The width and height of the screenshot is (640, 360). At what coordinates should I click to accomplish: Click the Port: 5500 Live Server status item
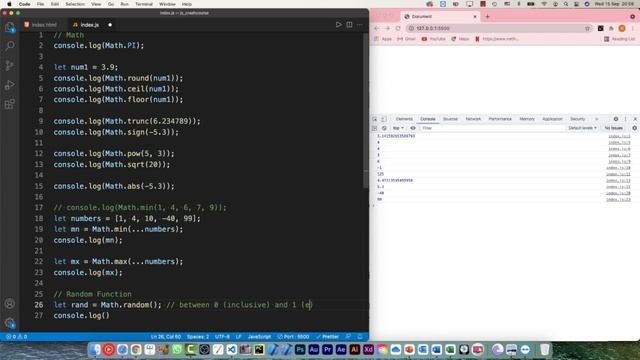[293, 337]
